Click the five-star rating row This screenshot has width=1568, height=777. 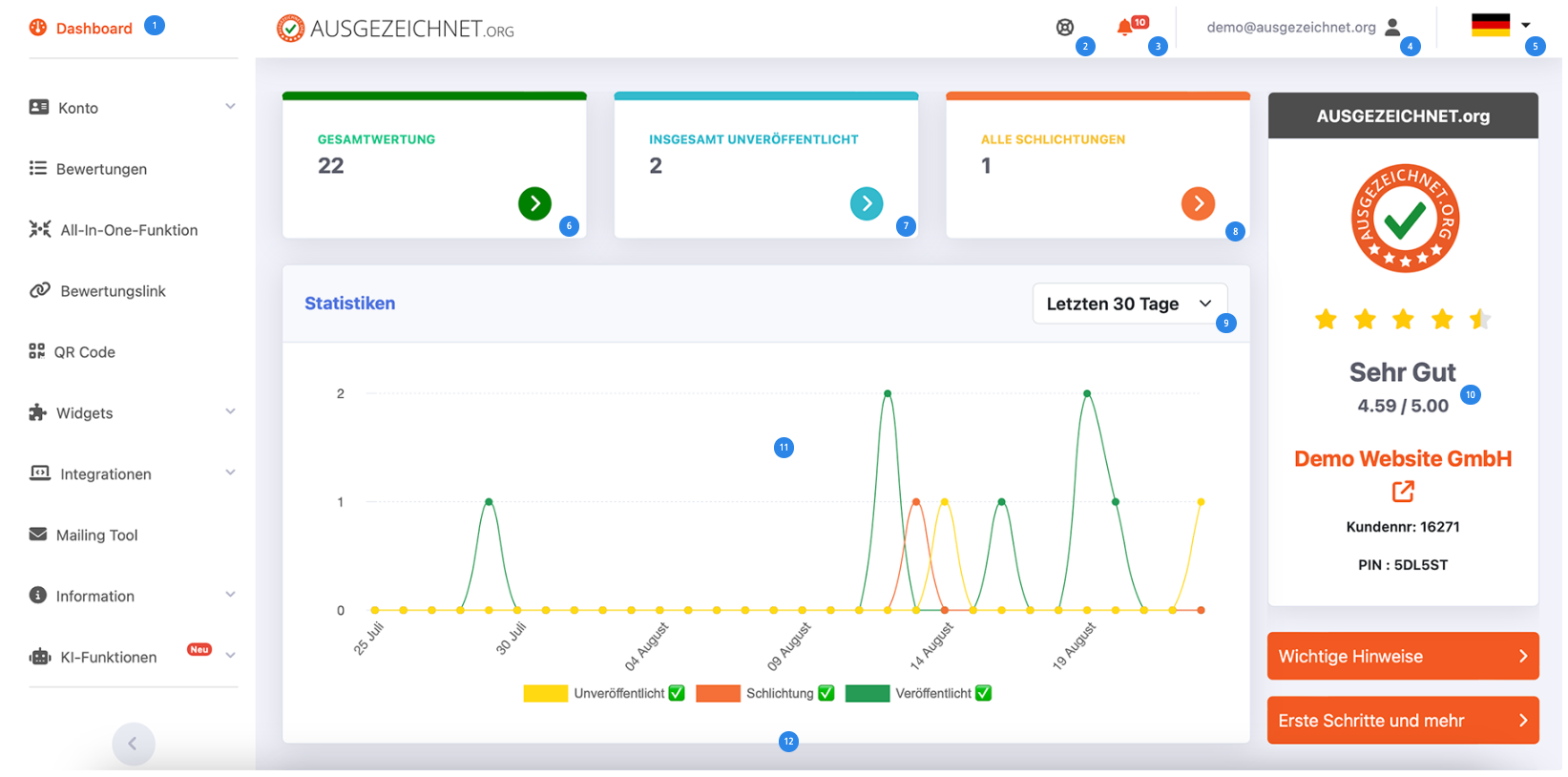[1403, 319]
